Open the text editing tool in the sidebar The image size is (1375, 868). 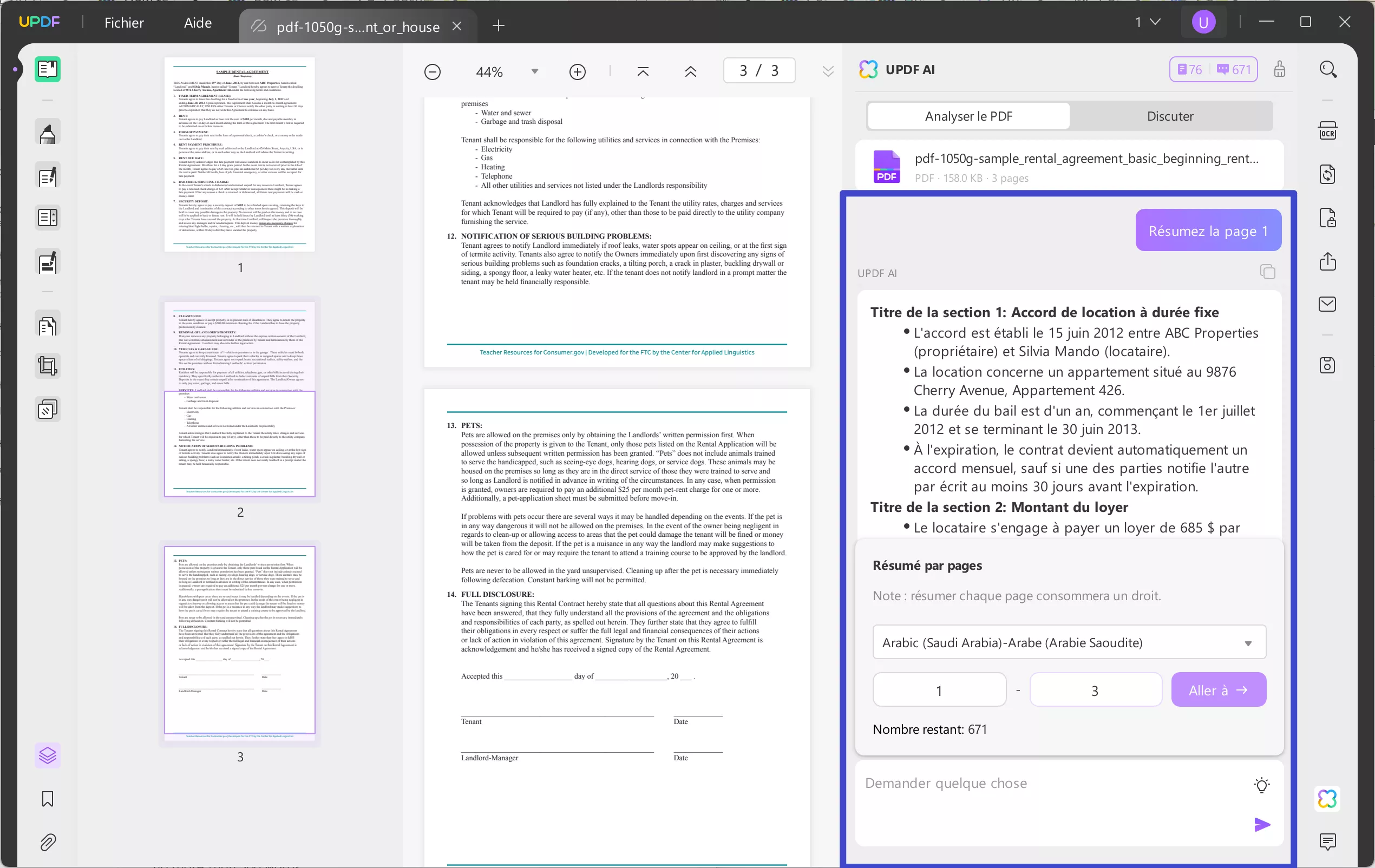47,175
